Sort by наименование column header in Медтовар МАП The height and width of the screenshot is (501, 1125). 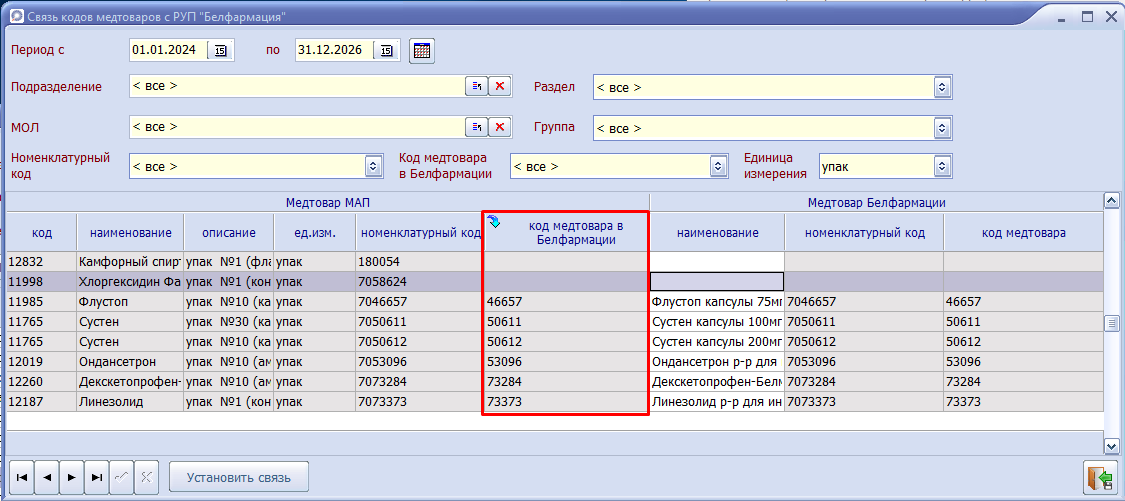pos(130,233)
